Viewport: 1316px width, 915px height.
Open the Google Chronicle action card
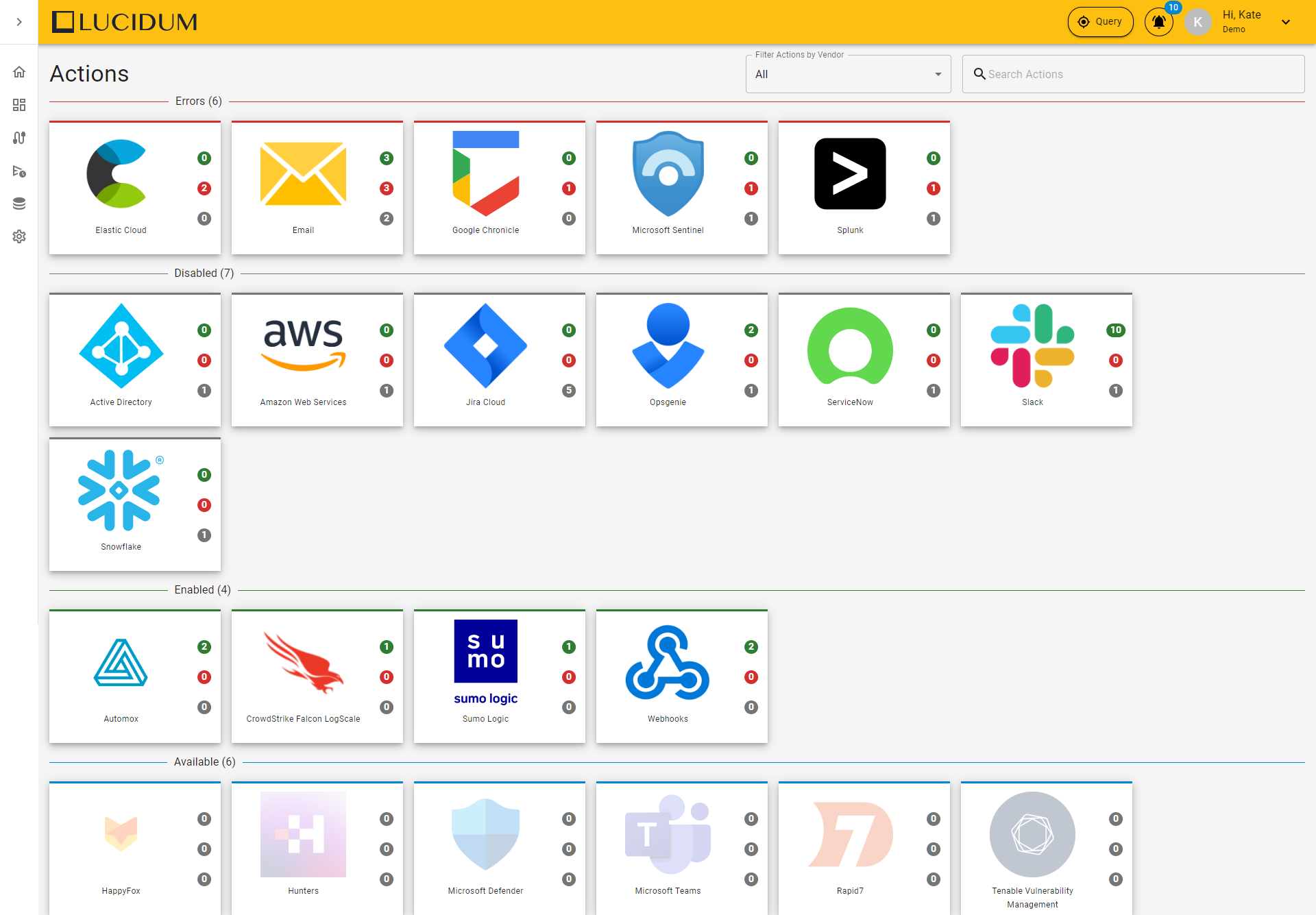500,188
